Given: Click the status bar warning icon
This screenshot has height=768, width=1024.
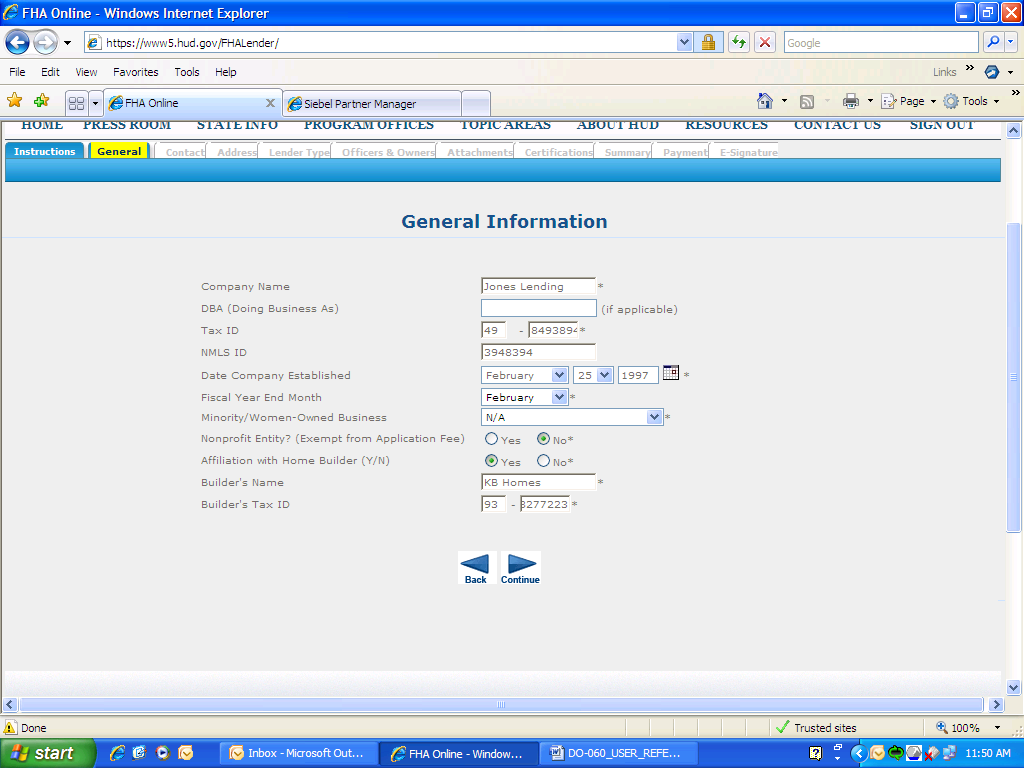Looking at the screenshot, I should coord(10,728).
